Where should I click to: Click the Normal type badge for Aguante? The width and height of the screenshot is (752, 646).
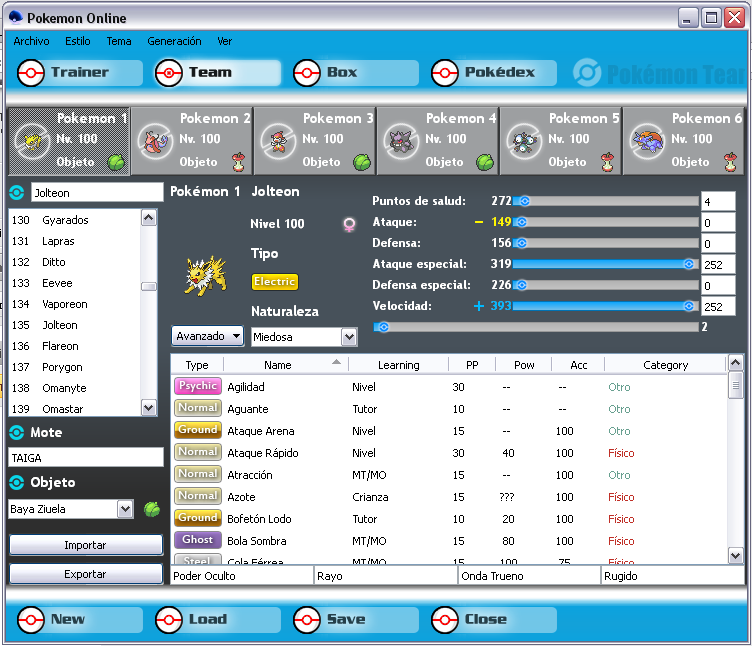click(198, 408)
